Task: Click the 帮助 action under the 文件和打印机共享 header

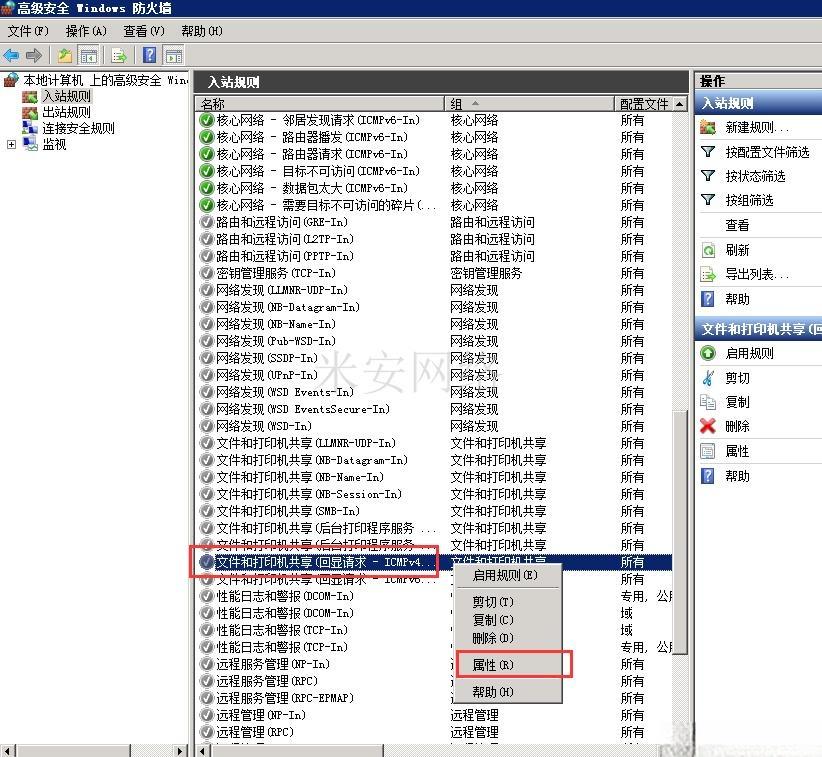Action: pos(737,476)
